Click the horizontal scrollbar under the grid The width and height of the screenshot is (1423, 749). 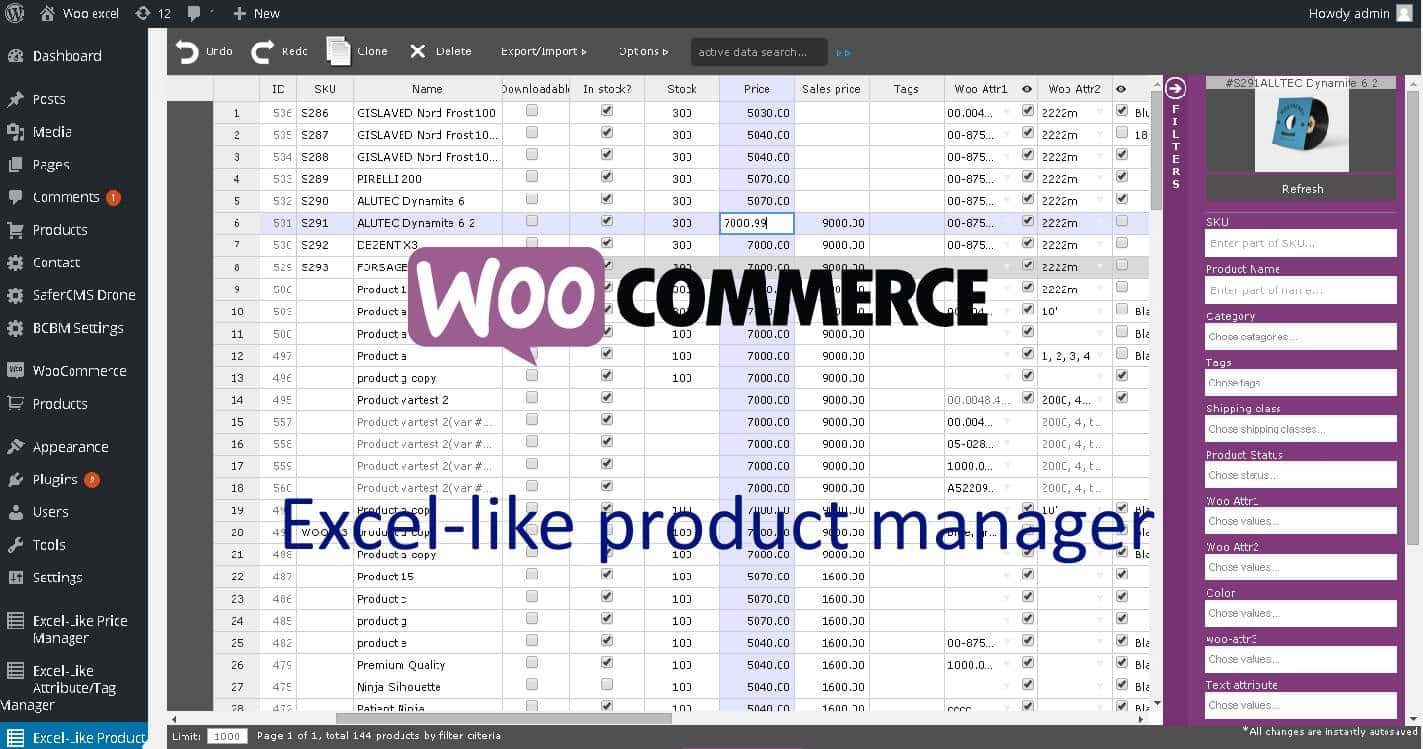[x=503, y=718]
